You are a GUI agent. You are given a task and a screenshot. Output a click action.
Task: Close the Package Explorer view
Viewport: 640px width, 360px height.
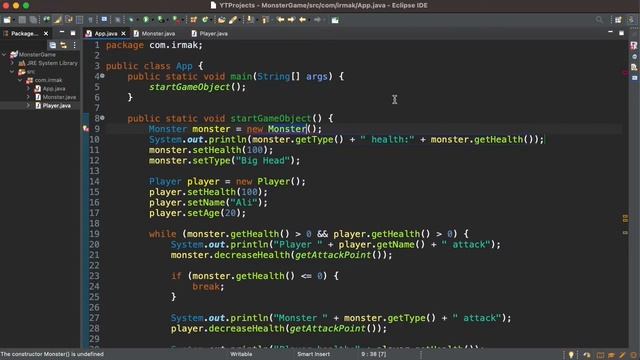click(46, 33)
